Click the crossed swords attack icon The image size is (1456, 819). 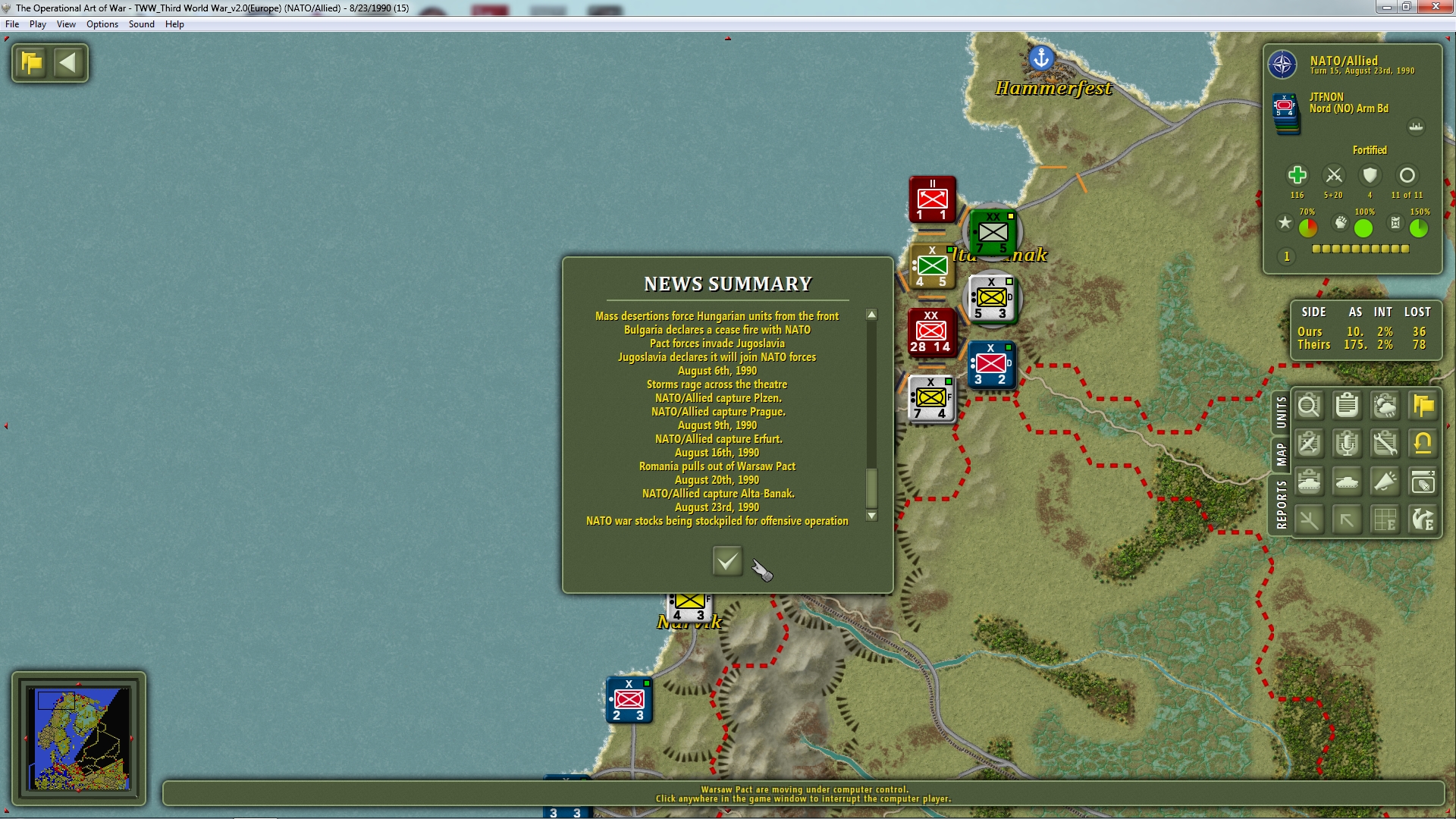coord(1333,175)
